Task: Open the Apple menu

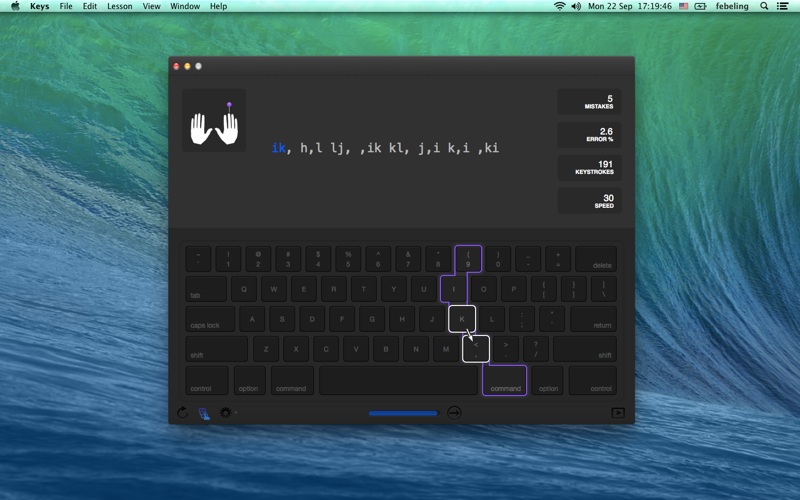Action: (15, 6)
